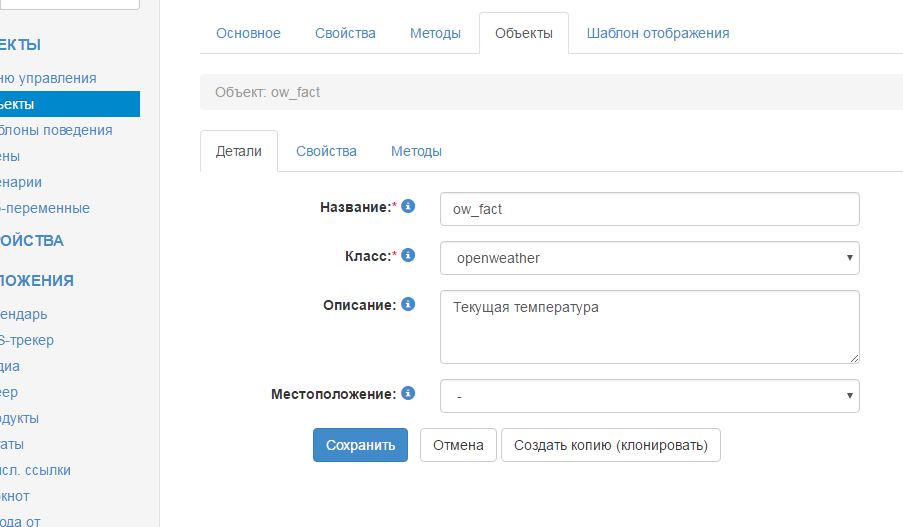The width and height of the screenshot is (903, 527).
Task: Select the Детали tab
Action: (239, 151)
